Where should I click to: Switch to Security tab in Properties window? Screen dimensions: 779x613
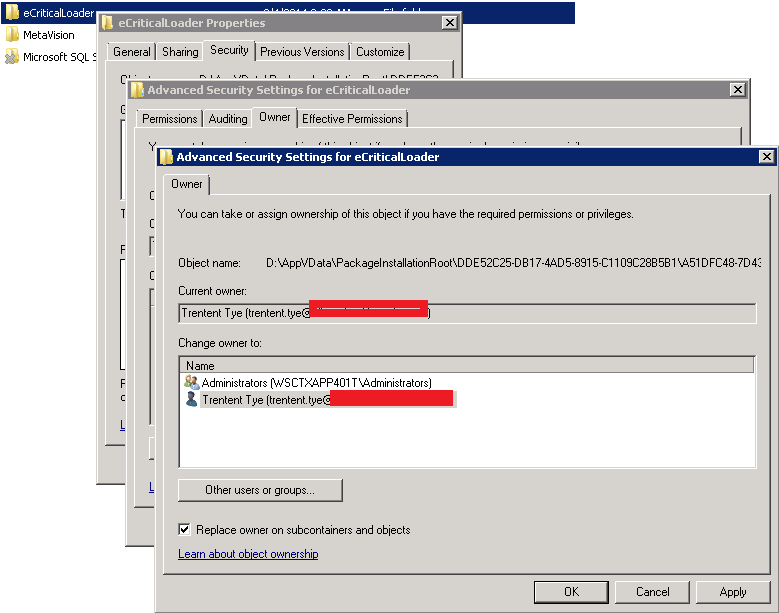229,50
